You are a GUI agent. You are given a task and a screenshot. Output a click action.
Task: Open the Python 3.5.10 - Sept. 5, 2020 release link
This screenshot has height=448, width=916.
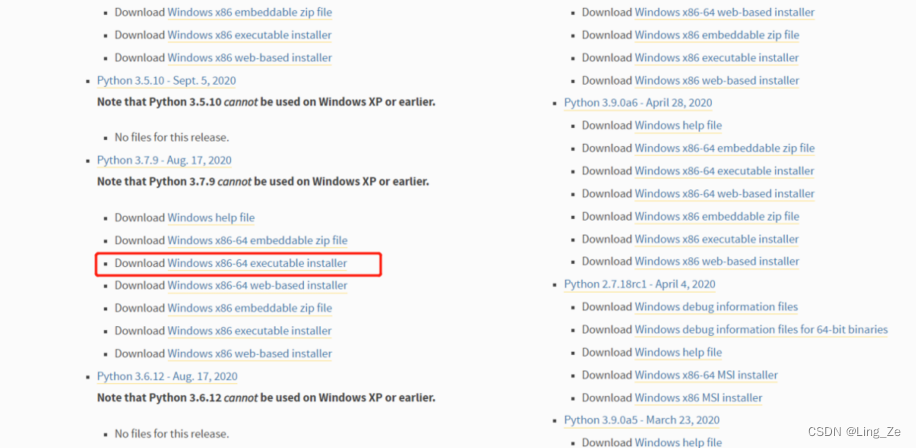(x=166, y=81)
